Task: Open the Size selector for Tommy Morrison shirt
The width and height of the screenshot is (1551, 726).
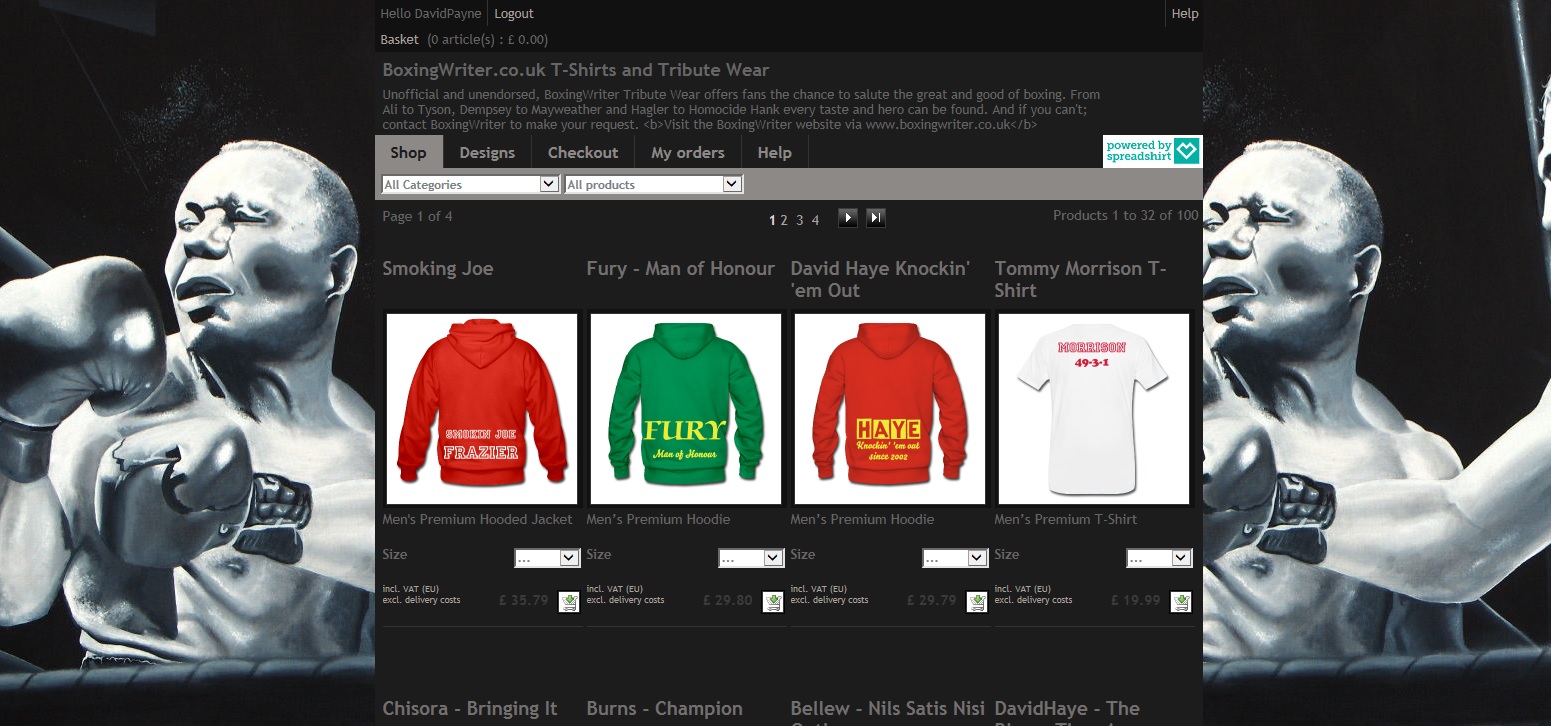Action: point(1159,558)
